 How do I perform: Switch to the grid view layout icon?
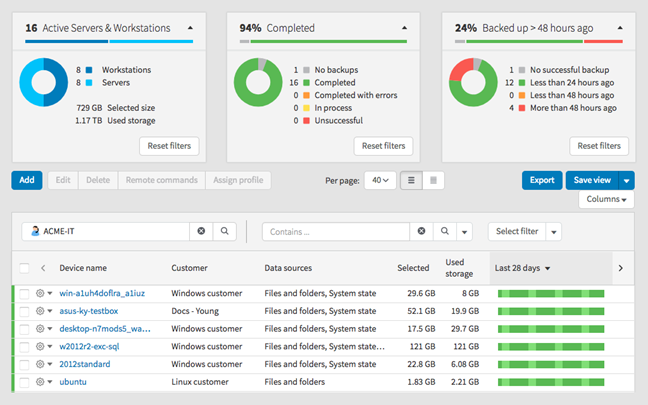tap(434, 181)
